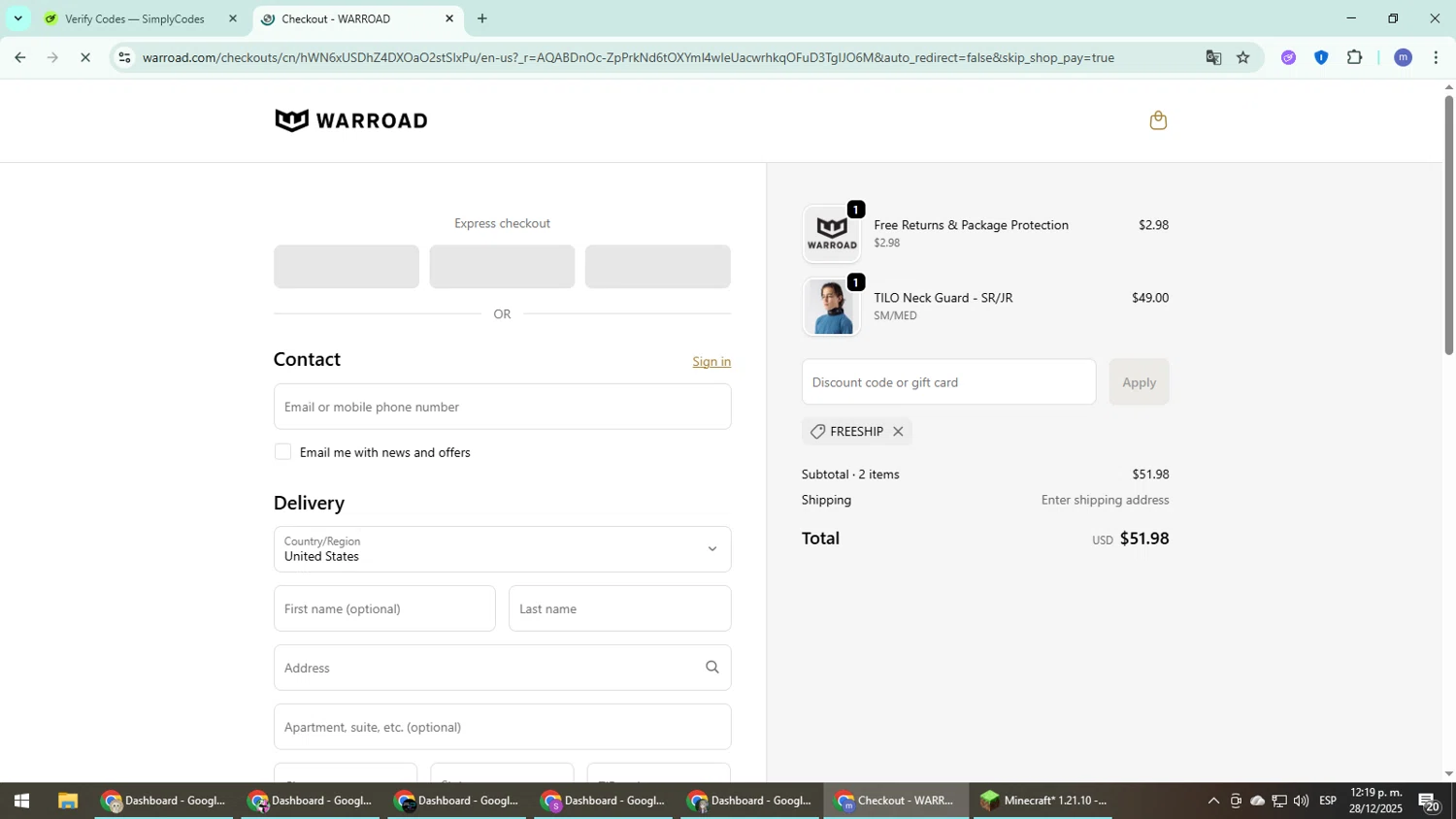Image resolution: width=1456 pixels, height=819 pixels.
Task: Show hidden system tray icons
Action: click(1213, 801)
